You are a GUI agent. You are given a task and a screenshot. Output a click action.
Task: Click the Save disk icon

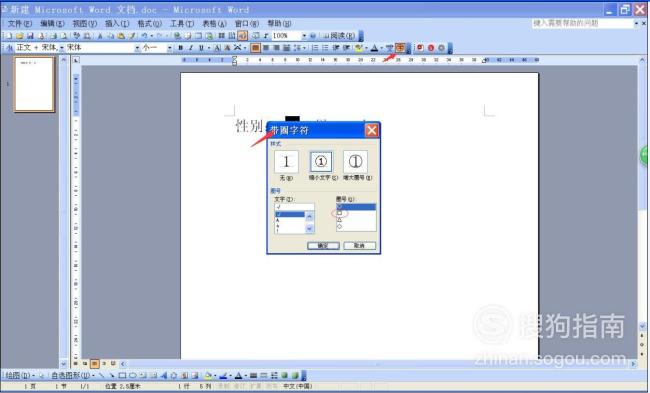[30, 36]
